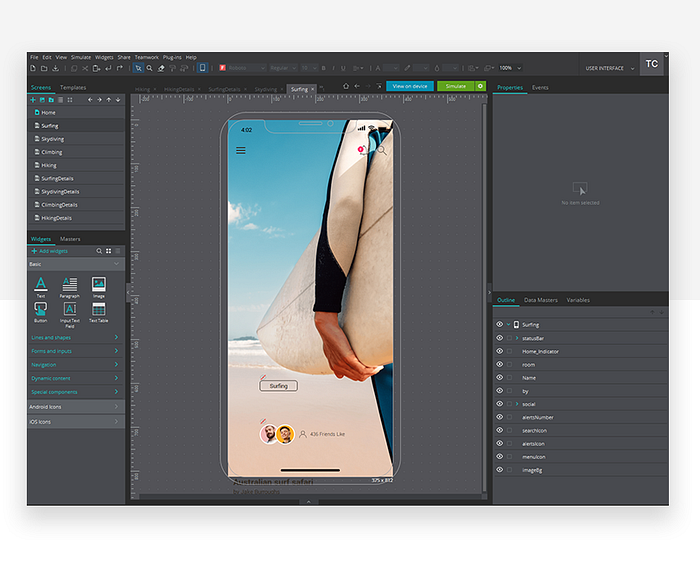Viewport: 700px width, 562px height.
Task: Select the arrow selection tool
Action: point(138,68)
